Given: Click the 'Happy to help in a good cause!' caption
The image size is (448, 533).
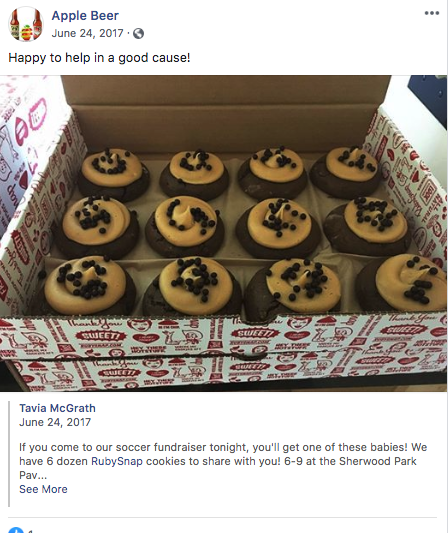Looking at the screenshot, I should 99,58.
